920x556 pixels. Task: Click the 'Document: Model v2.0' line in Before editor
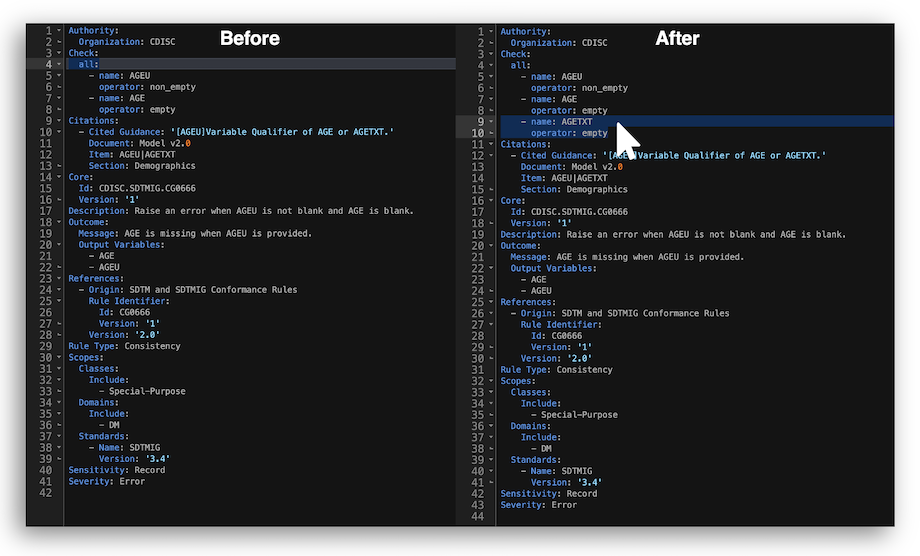pos(140,143)
